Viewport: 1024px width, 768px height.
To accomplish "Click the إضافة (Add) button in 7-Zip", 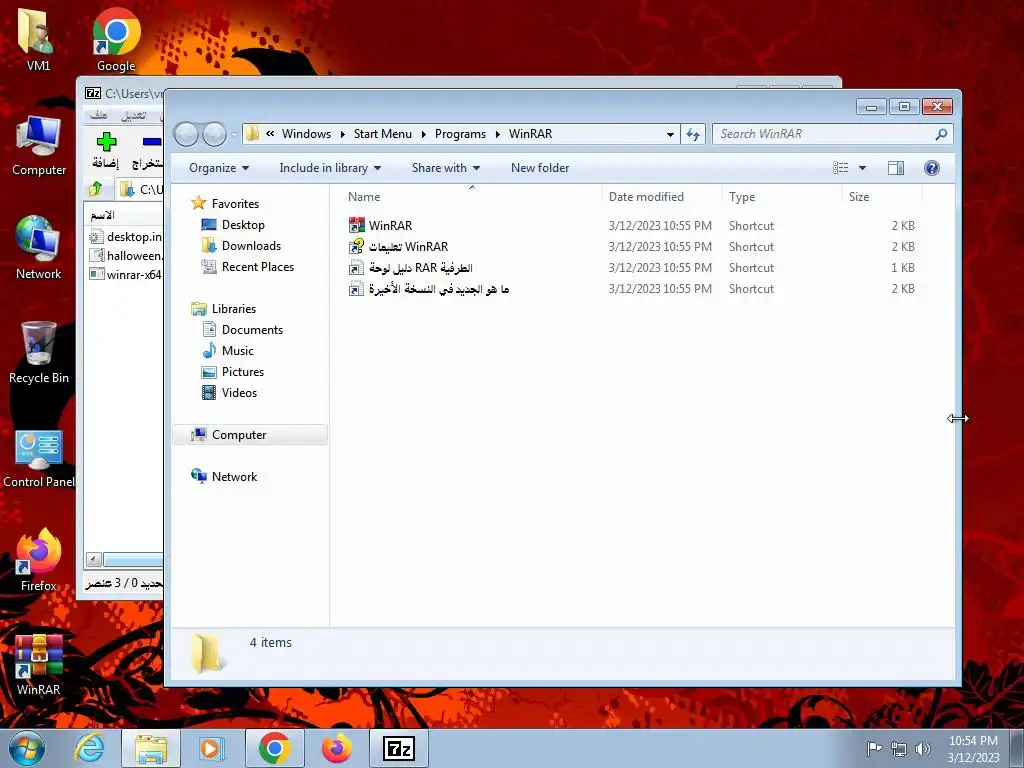I will click(106, 150).
